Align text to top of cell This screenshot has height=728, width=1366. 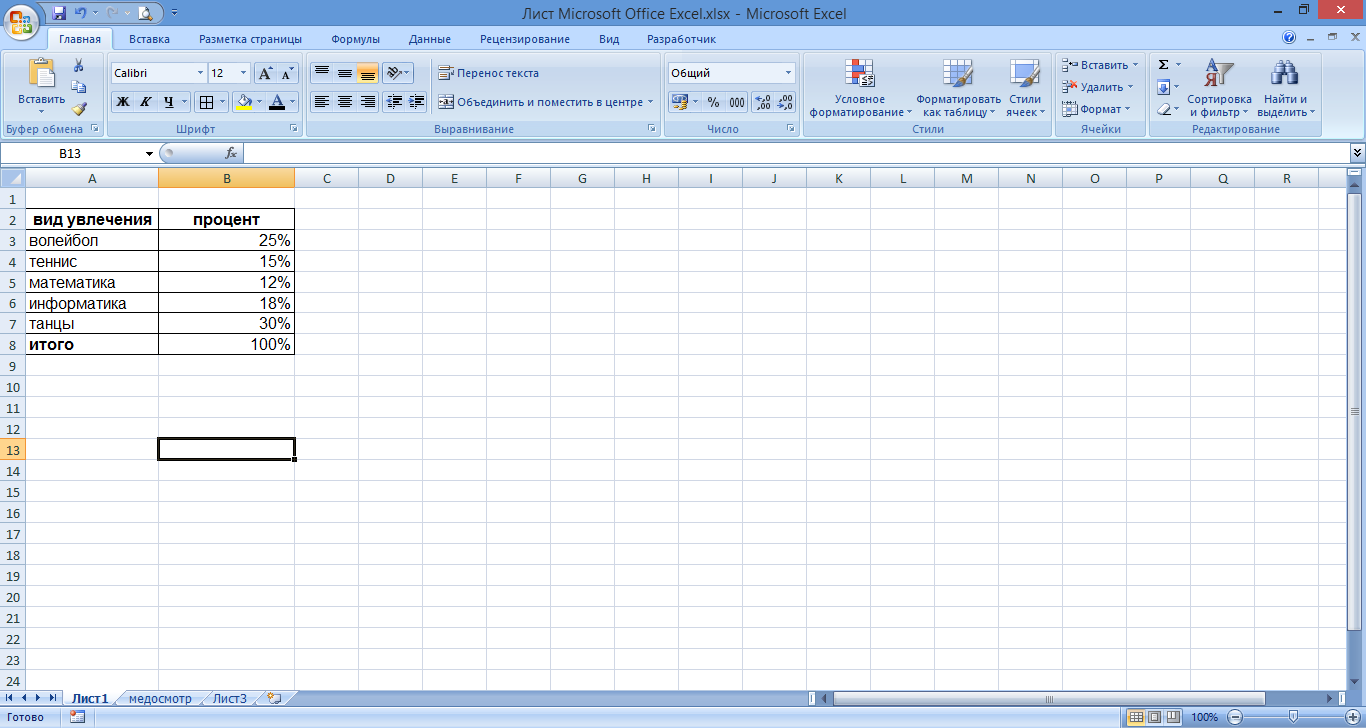pyautogui.click(x=322, y=73)
